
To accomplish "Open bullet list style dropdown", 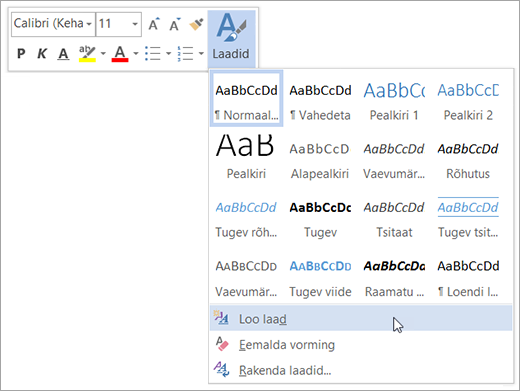I will pos(168,53).
